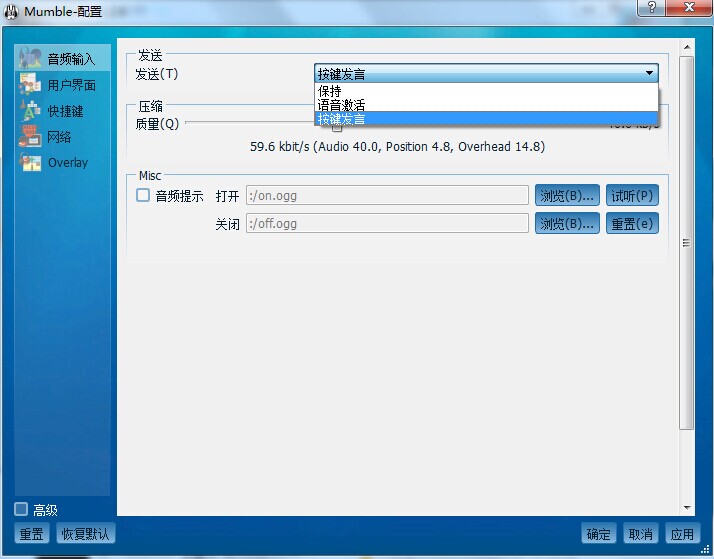
Task: Select the 快捷键 shortcuts icon
Action: 30,111
